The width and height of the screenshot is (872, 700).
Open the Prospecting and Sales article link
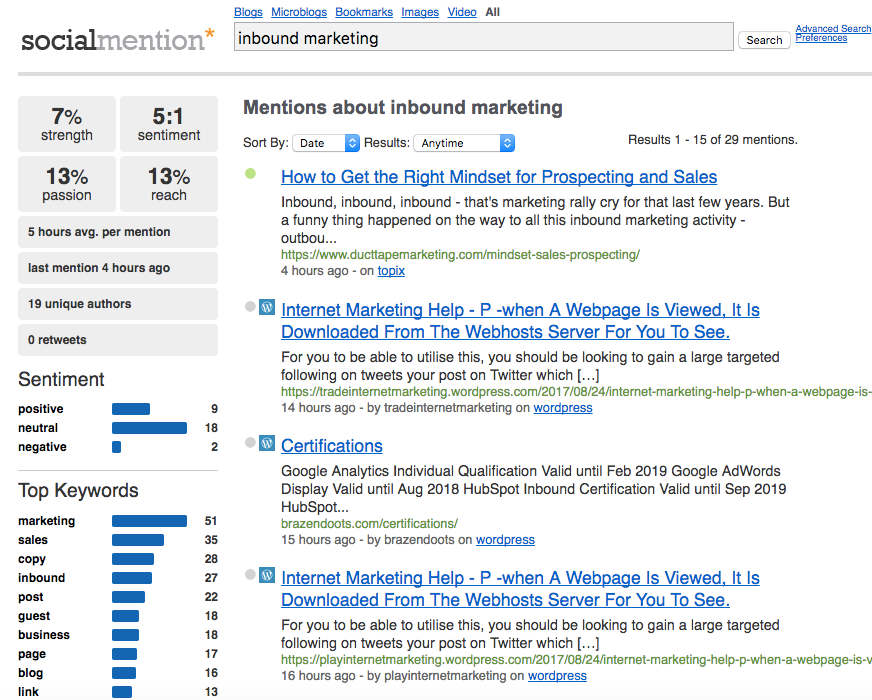[498, 177]
